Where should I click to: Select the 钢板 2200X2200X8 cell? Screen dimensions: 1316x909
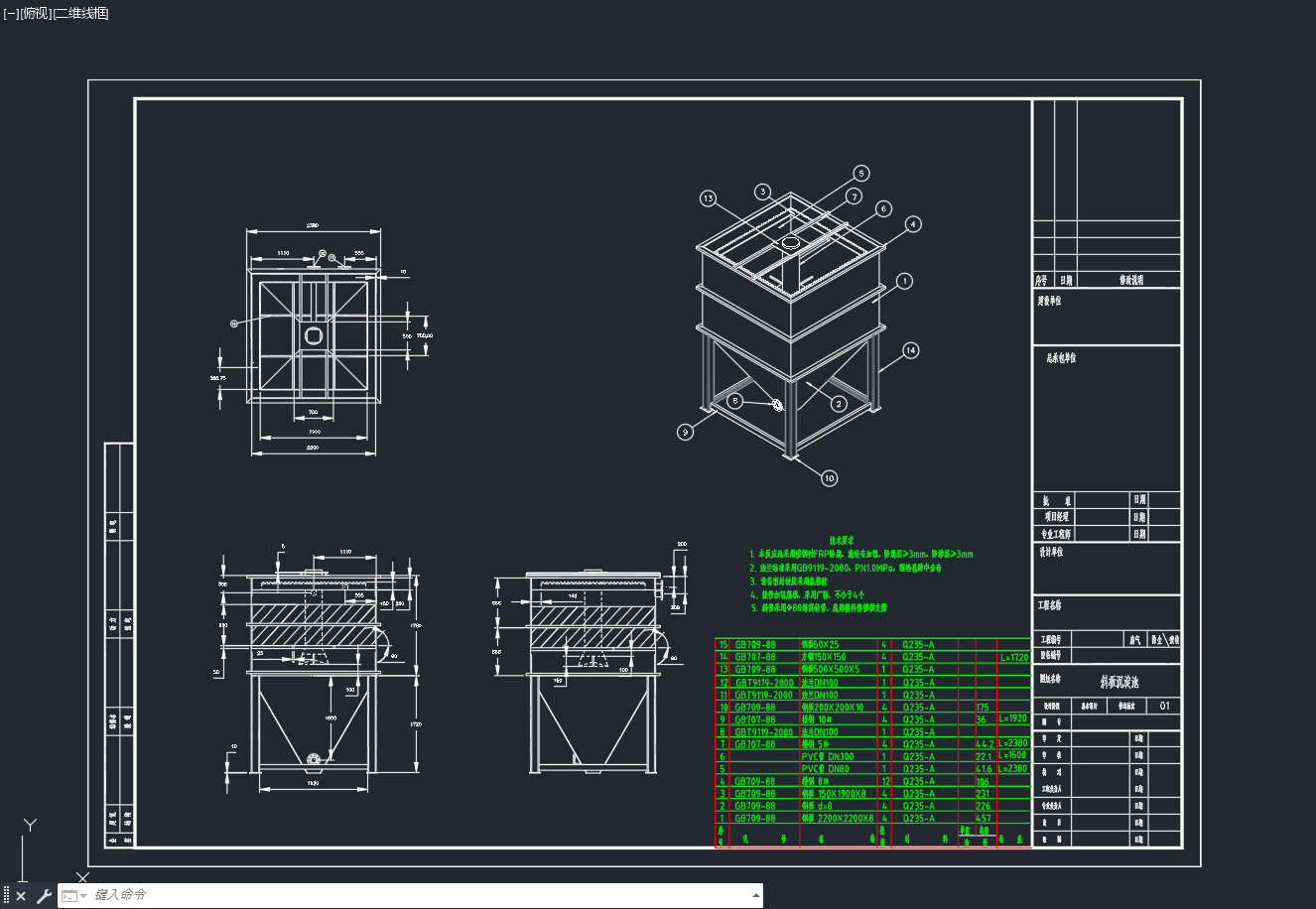point(839,819)
